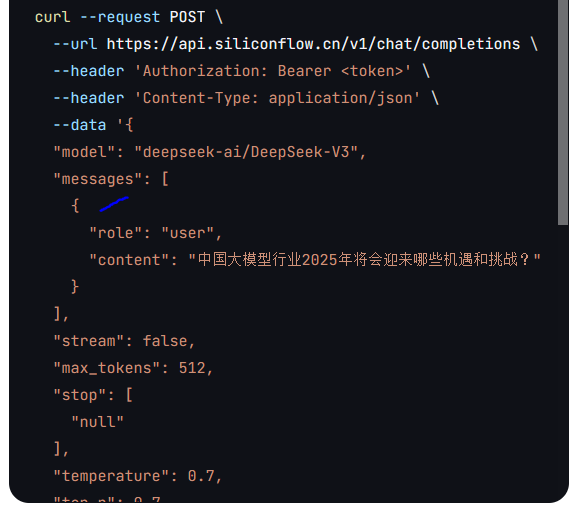
Task: Click the "messages" key
Action: click(97, 179)
